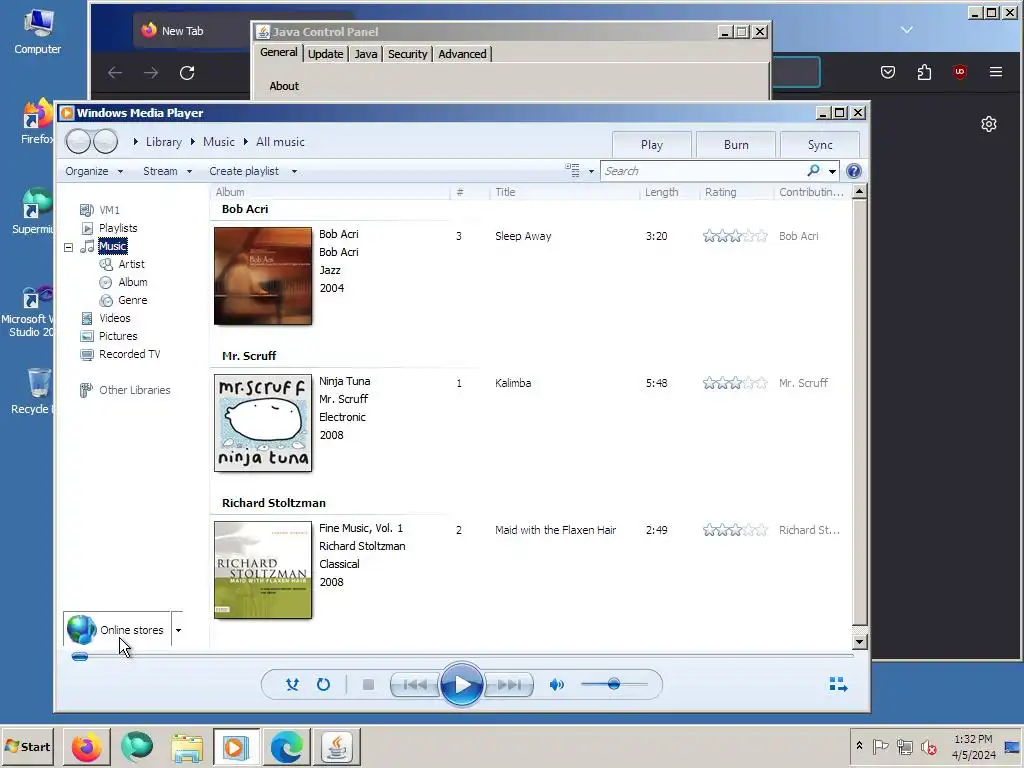Viewport: 1024px width, 768px height.
Task: Open Microsoft Edge from the taskbar
Action: pyautogui.click(x=287, y=746)
